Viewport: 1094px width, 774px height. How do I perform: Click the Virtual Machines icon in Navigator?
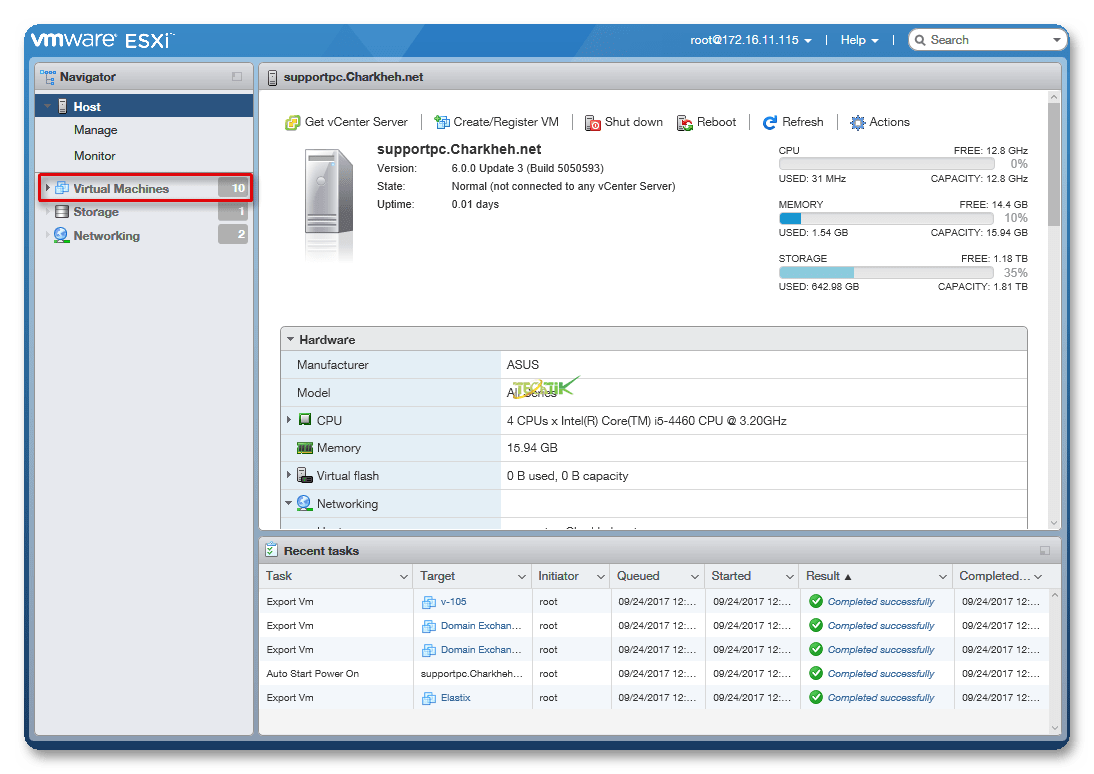tap(62, 188)
